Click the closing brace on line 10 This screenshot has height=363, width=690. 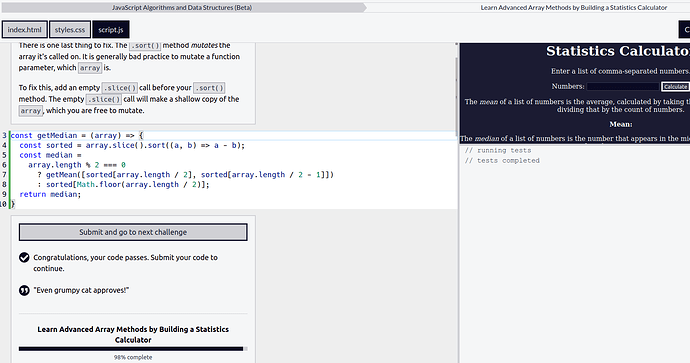13,204
